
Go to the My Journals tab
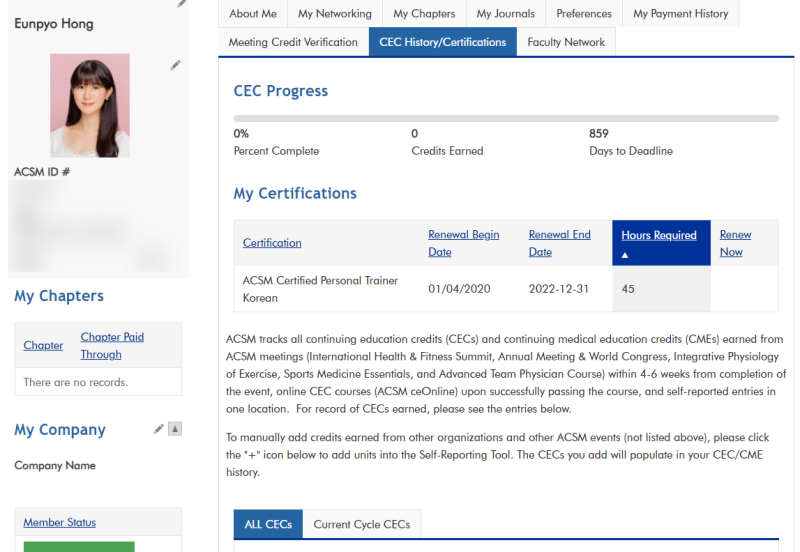point(506,14)
